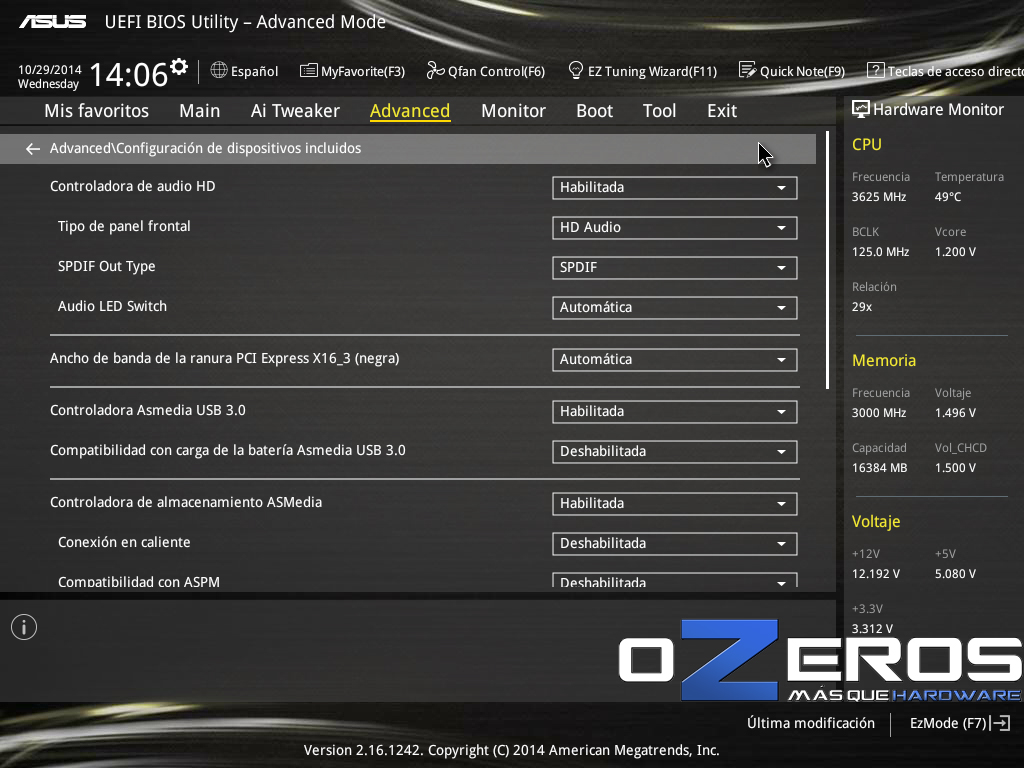The image size is (1024, 768).
Task: Open Qfan Control fan icon
Action: (435, 71)
